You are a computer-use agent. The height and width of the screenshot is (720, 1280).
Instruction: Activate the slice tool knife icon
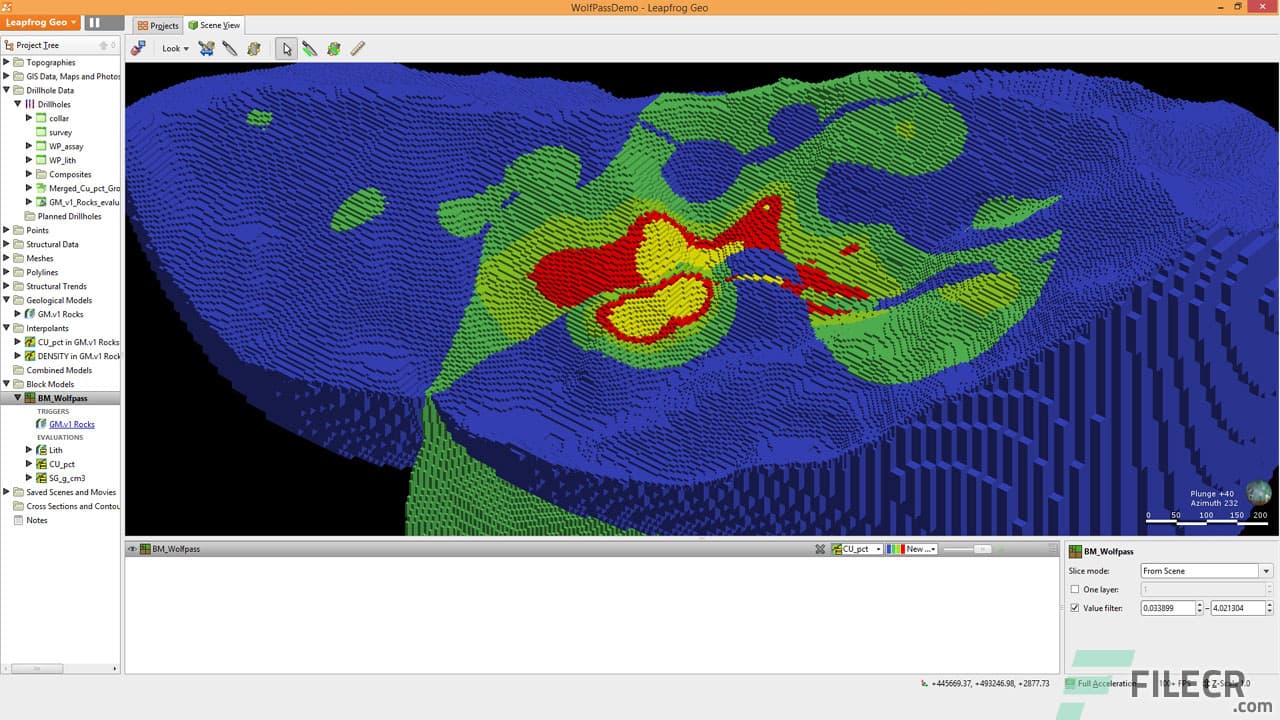click(230, 48)
